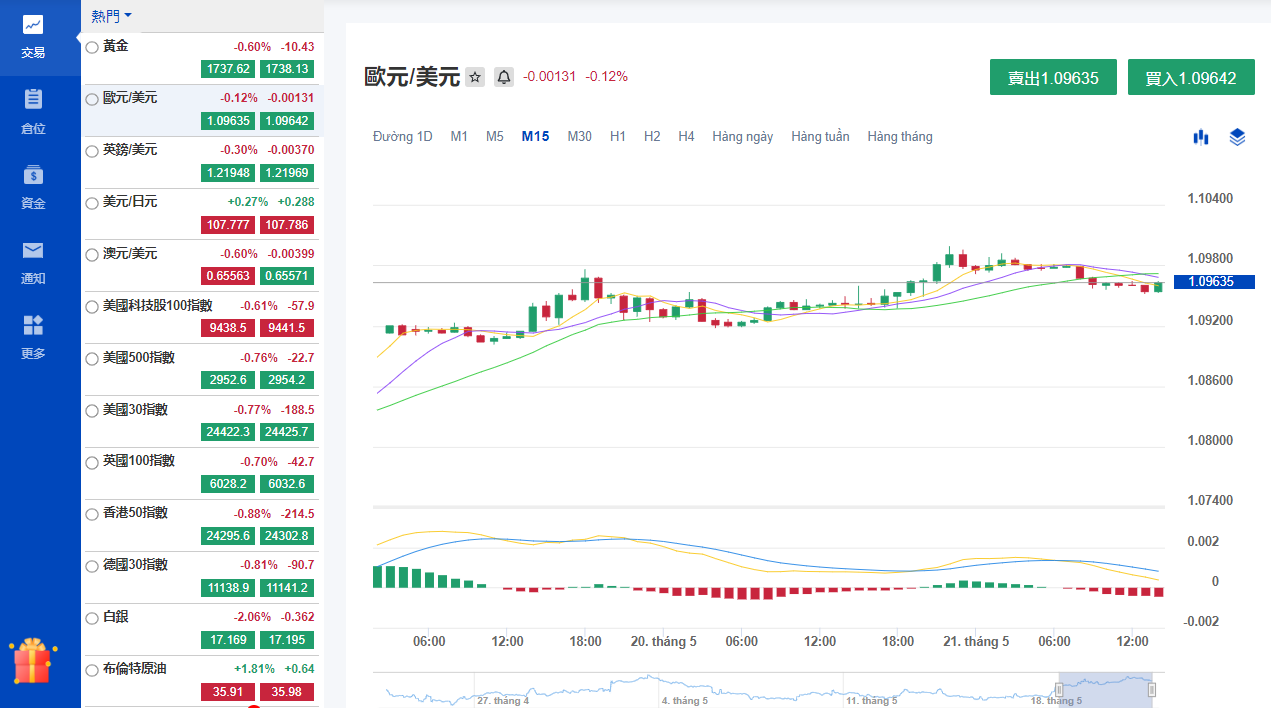Image resolution: width=1271 pixels, height=708 pixels.
Task: Set a price alert with bell icon
Action: [504, 77]
